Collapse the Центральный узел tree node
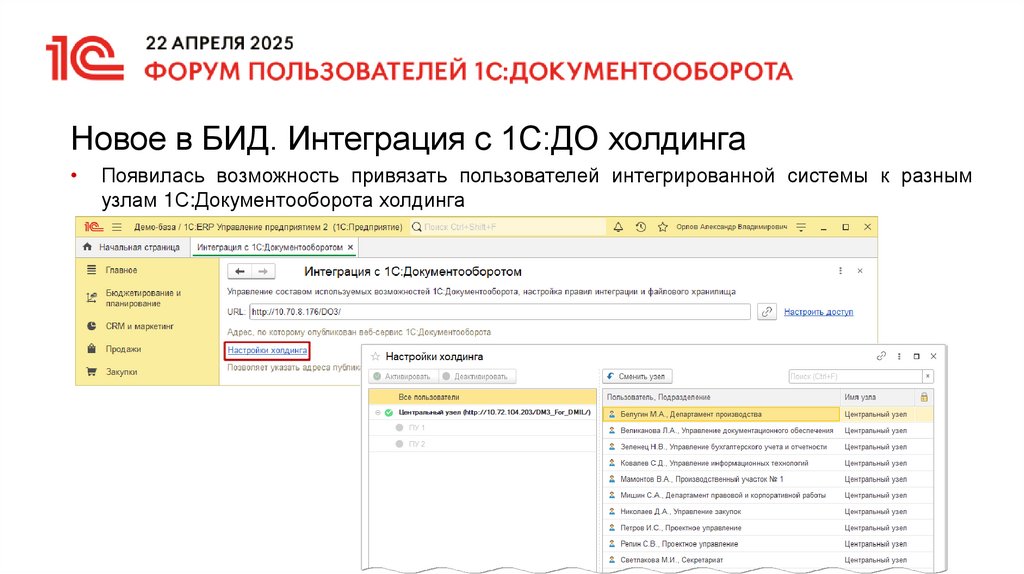1024x574 pixels. coord(377,413)
